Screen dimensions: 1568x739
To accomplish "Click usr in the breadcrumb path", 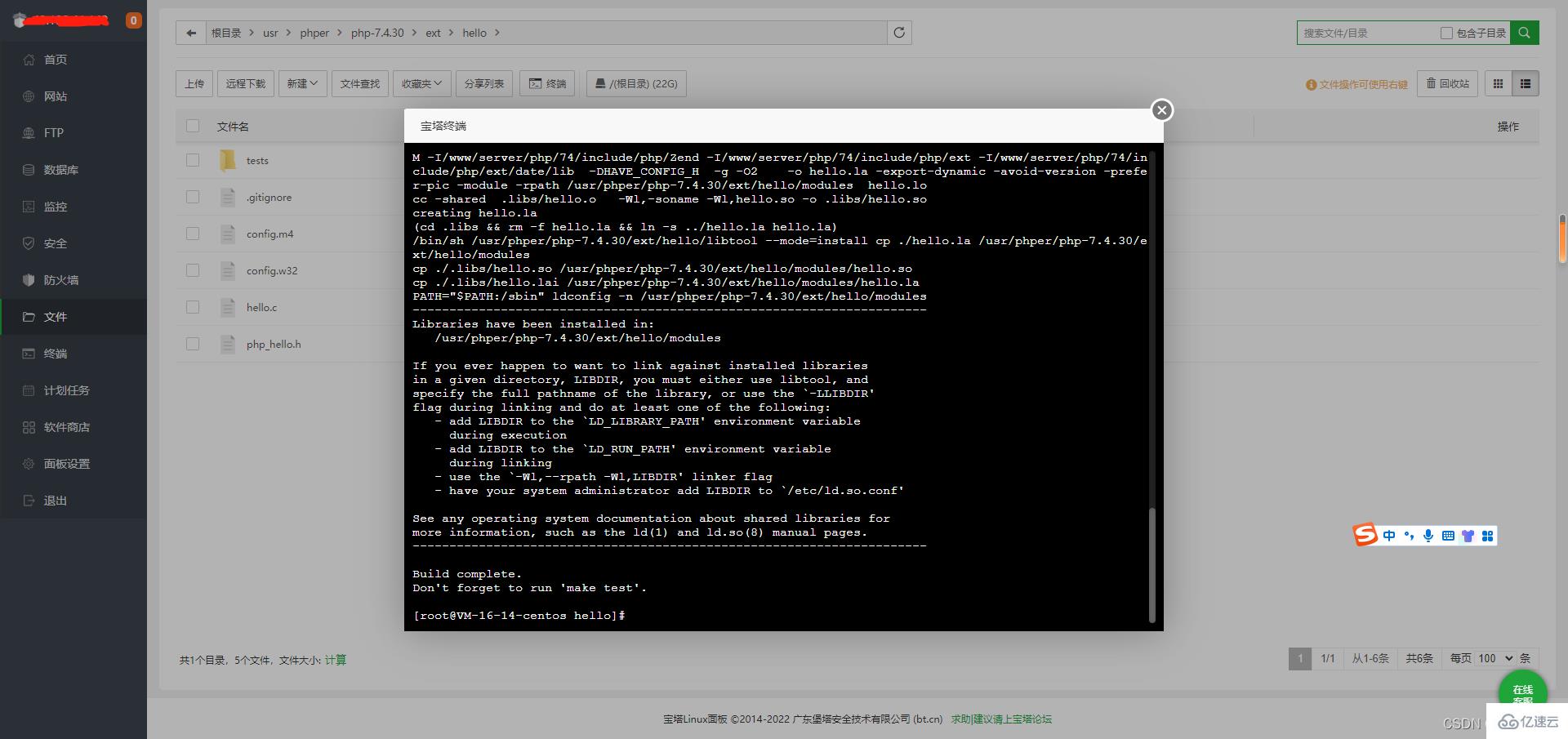I will [x=270, y=33].
